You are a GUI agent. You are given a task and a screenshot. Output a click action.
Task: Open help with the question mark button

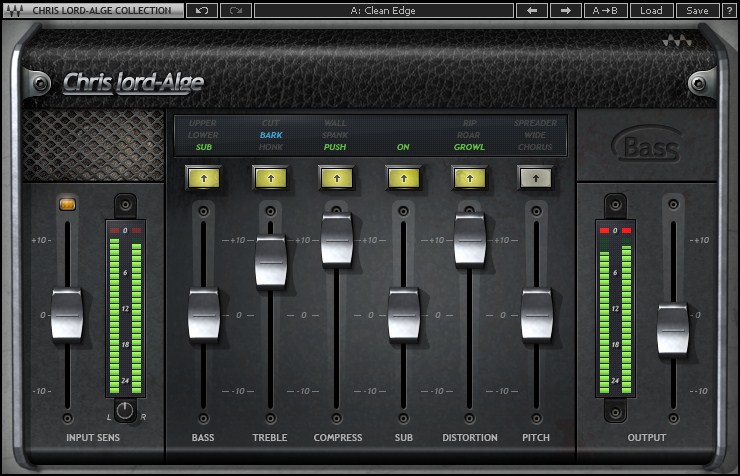coord(729,10)
